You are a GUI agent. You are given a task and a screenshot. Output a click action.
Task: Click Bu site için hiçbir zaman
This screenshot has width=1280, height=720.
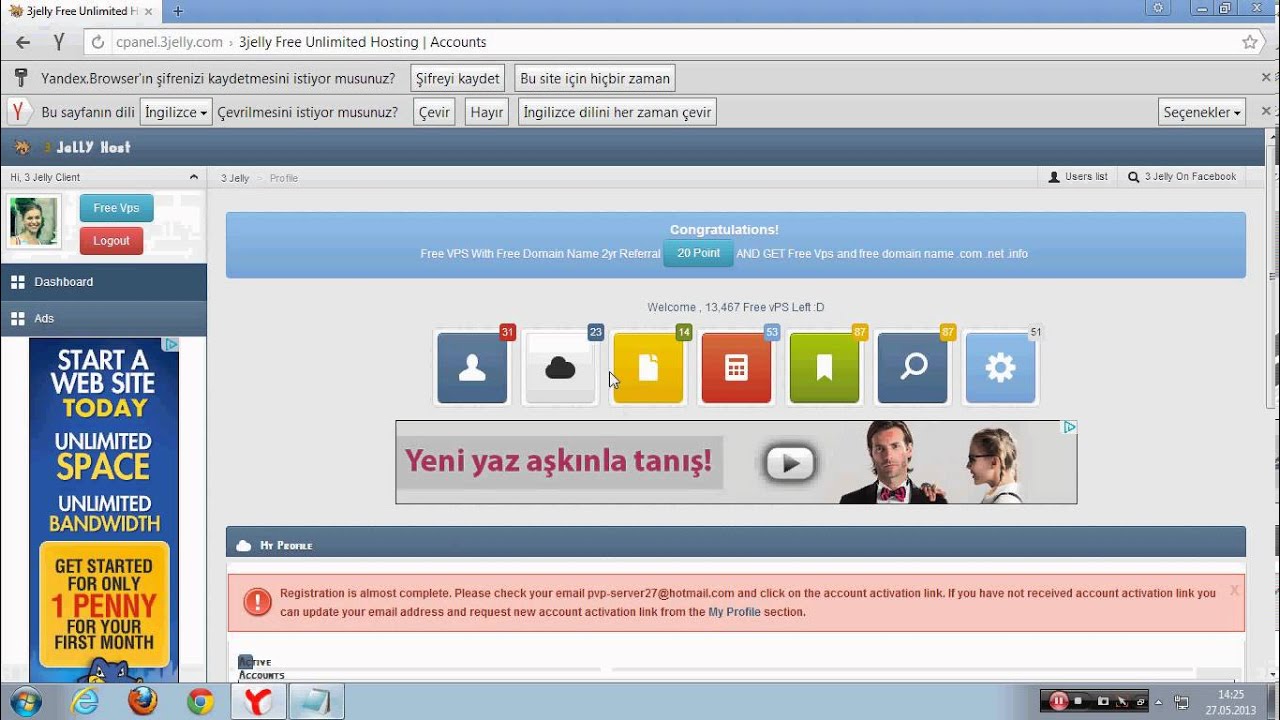[x=594, y=78]
